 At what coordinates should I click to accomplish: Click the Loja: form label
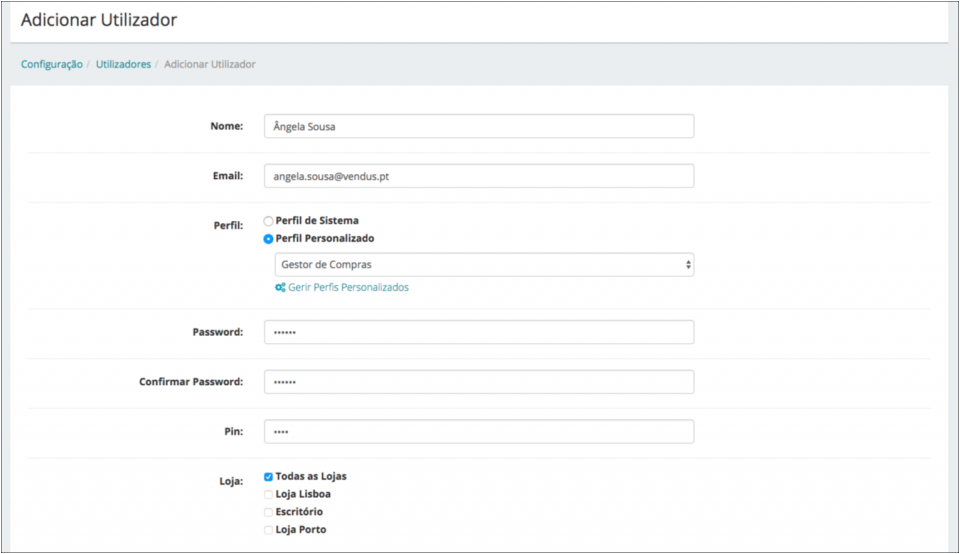[x=230, y=481]
